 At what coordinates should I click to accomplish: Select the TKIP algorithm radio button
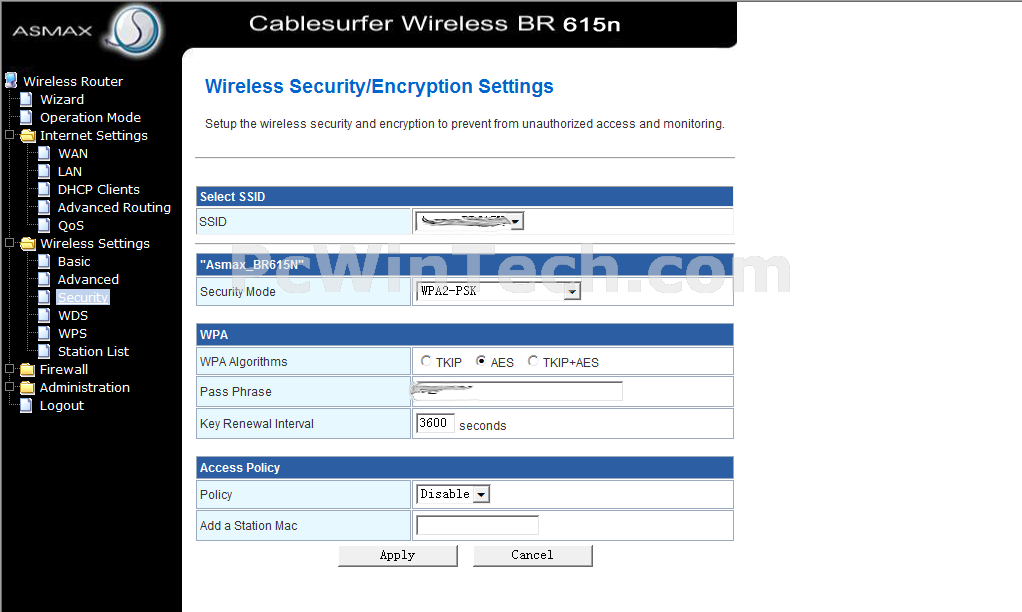(426, 360)
